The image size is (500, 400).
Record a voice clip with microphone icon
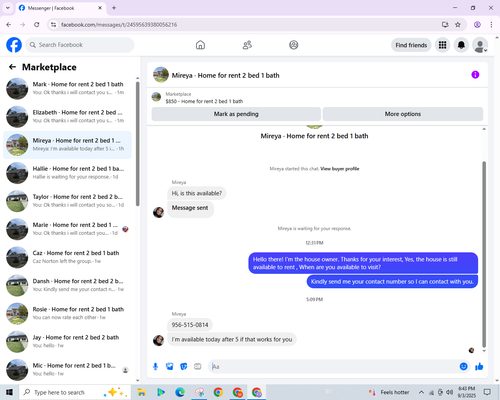tap(155, 367)
